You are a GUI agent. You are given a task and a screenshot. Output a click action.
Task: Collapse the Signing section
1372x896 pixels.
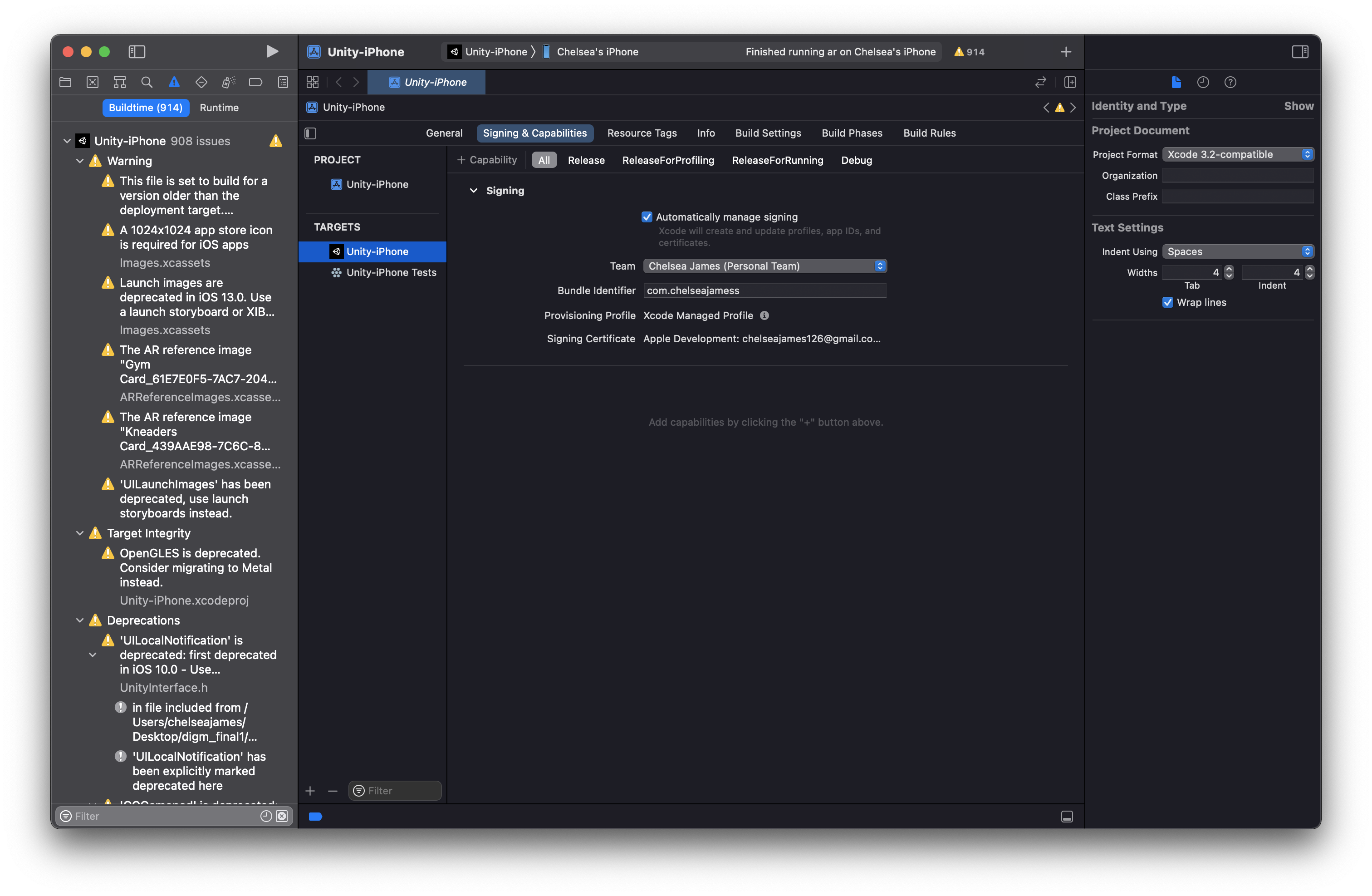[x=473, y=191]
